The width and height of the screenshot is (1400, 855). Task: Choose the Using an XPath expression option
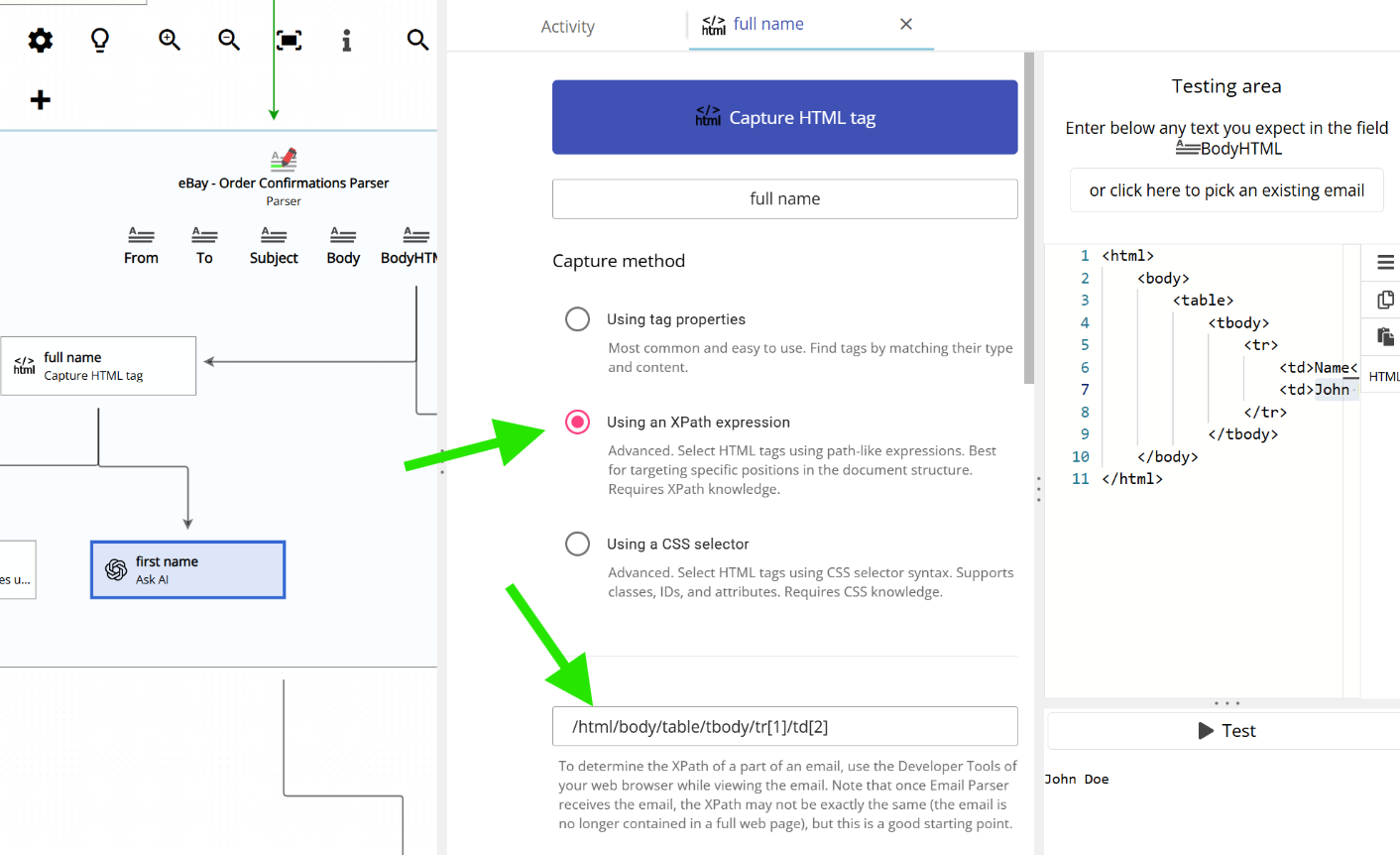(577, 422)
